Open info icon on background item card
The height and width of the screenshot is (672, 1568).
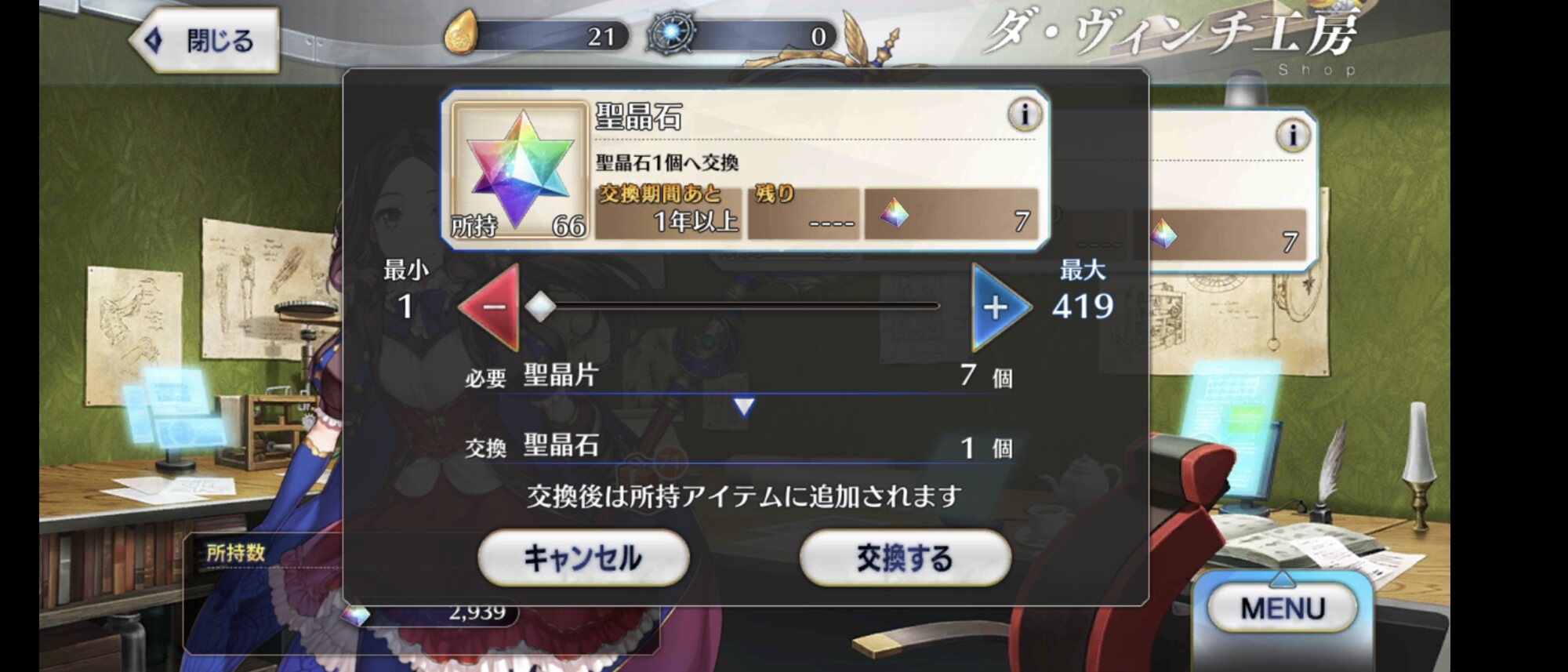1293,135
